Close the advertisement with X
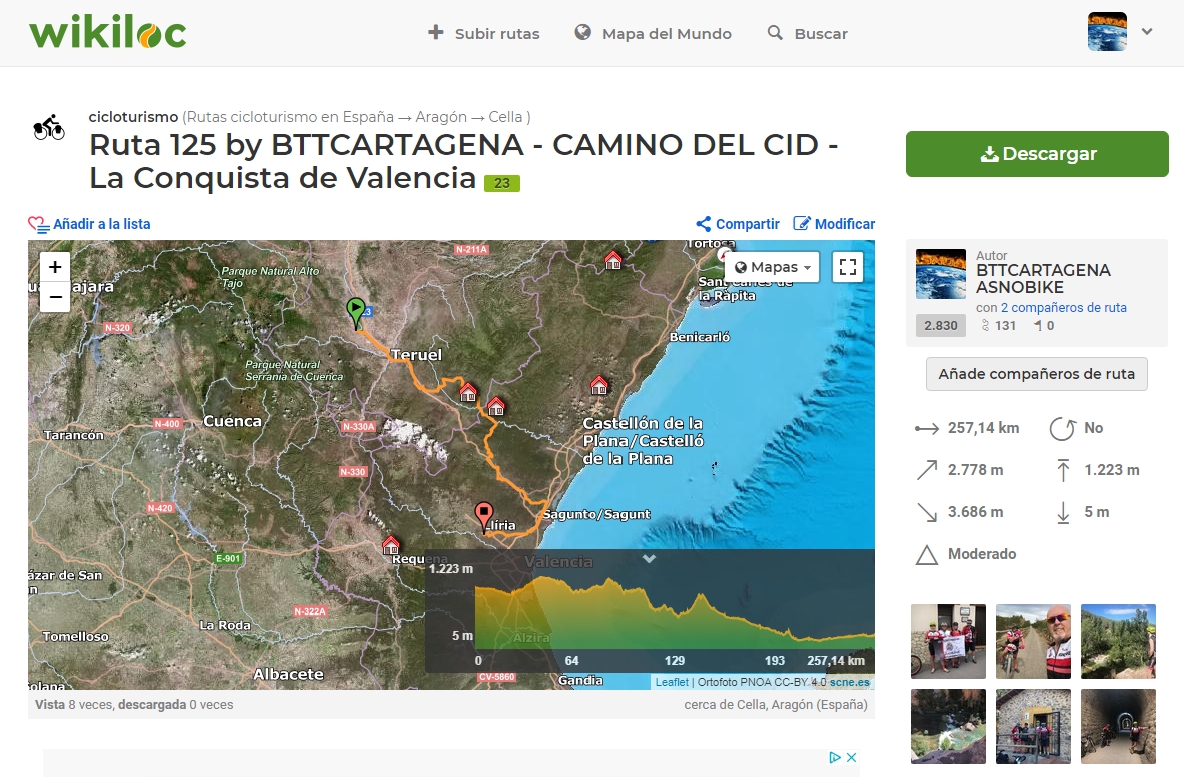 click(852, 757)
